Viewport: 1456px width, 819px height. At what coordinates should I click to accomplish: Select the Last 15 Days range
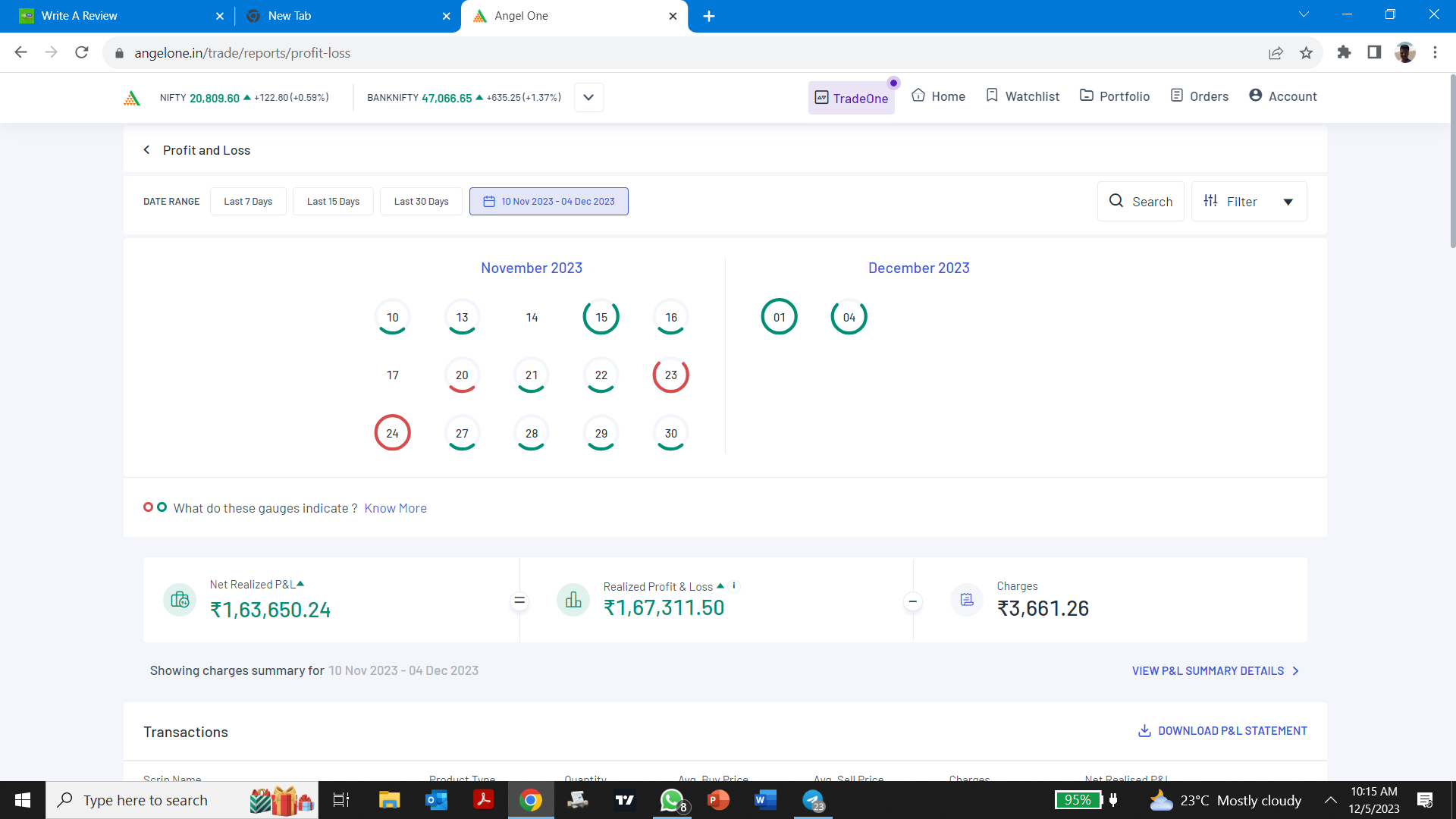tap(333, 202)
